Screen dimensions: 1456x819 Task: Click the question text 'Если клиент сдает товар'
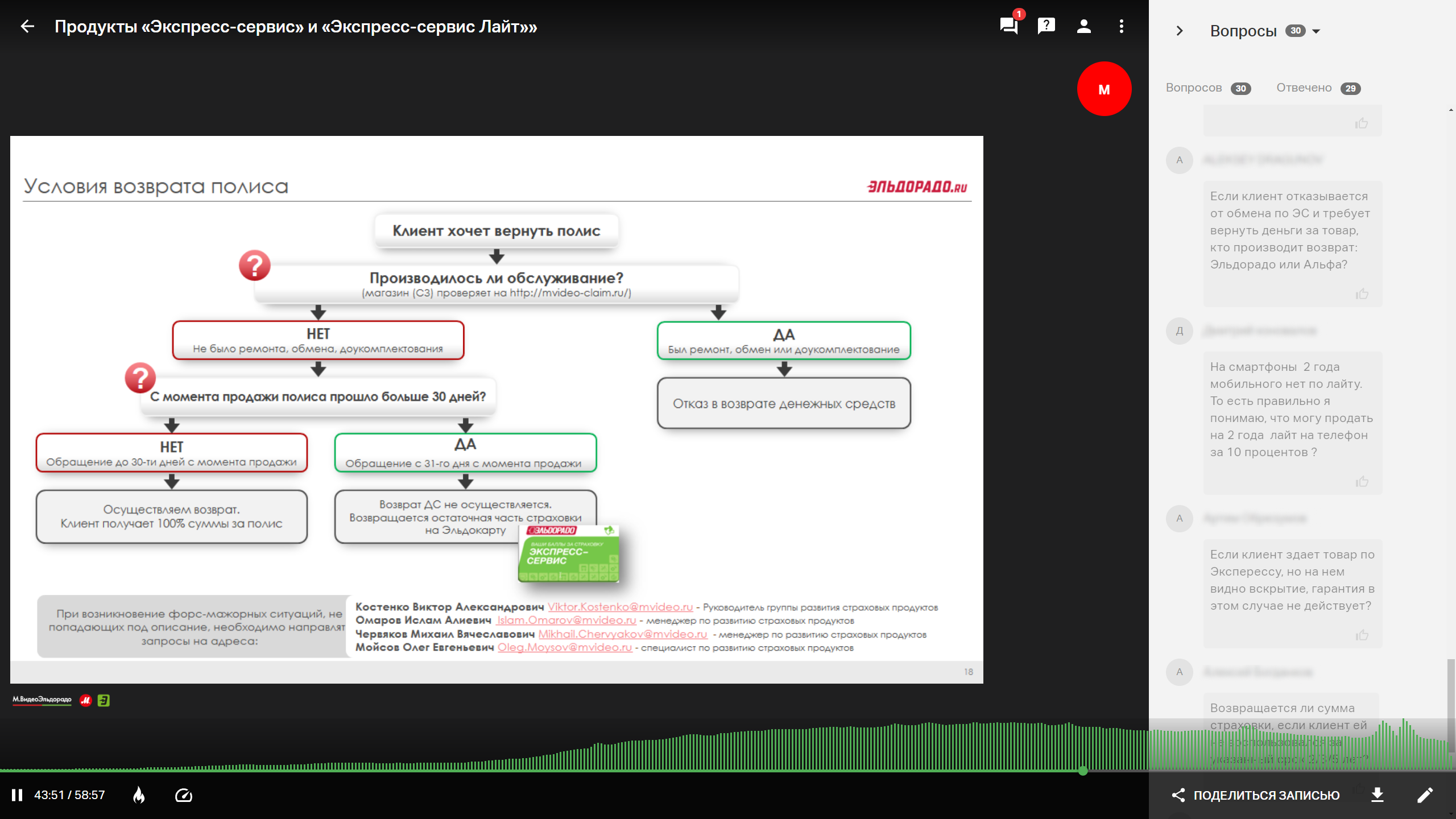[x=1292, y=580]
